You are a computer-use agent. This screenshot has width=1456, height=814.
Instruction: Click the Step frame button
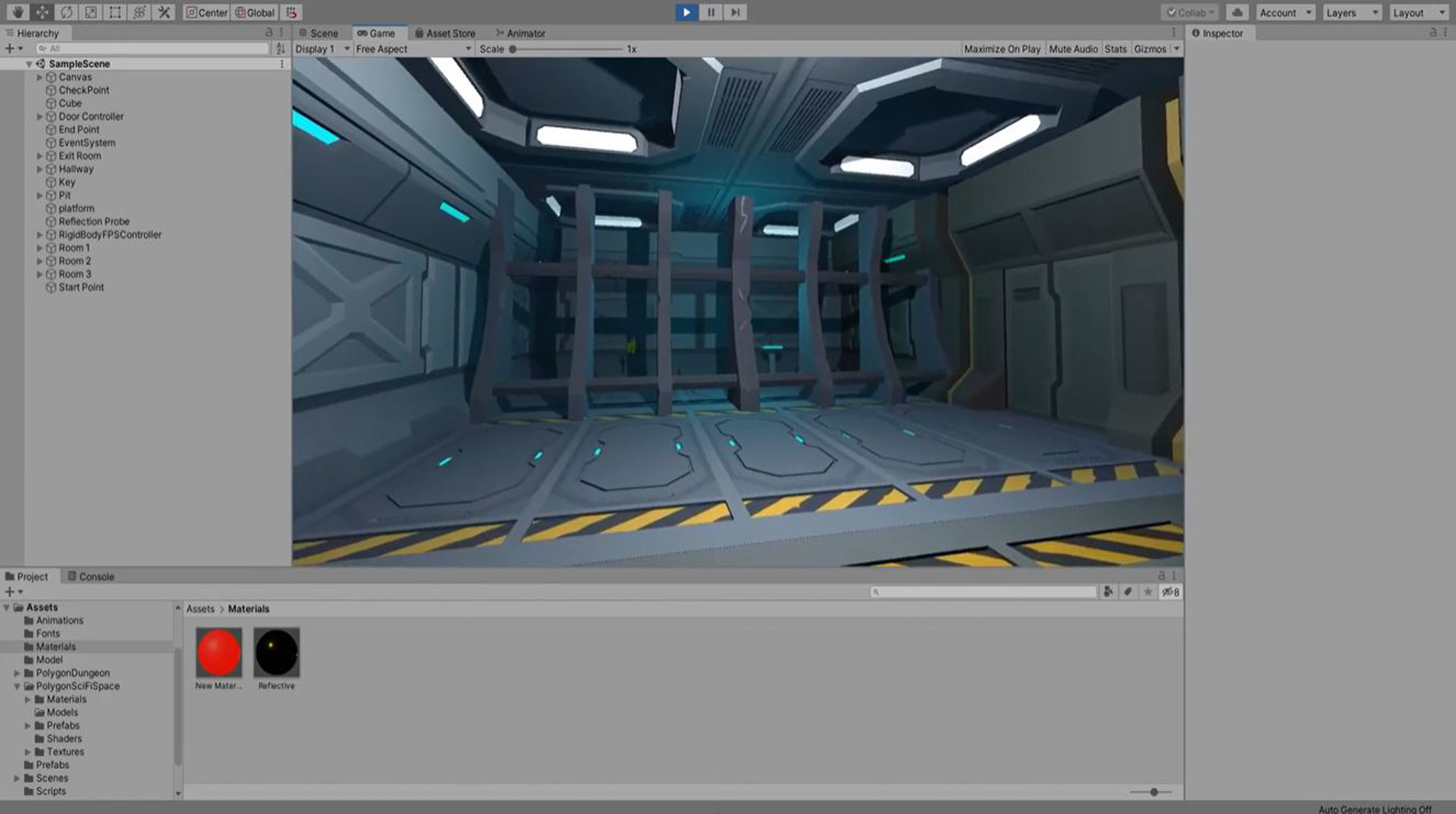coord(735,12)
